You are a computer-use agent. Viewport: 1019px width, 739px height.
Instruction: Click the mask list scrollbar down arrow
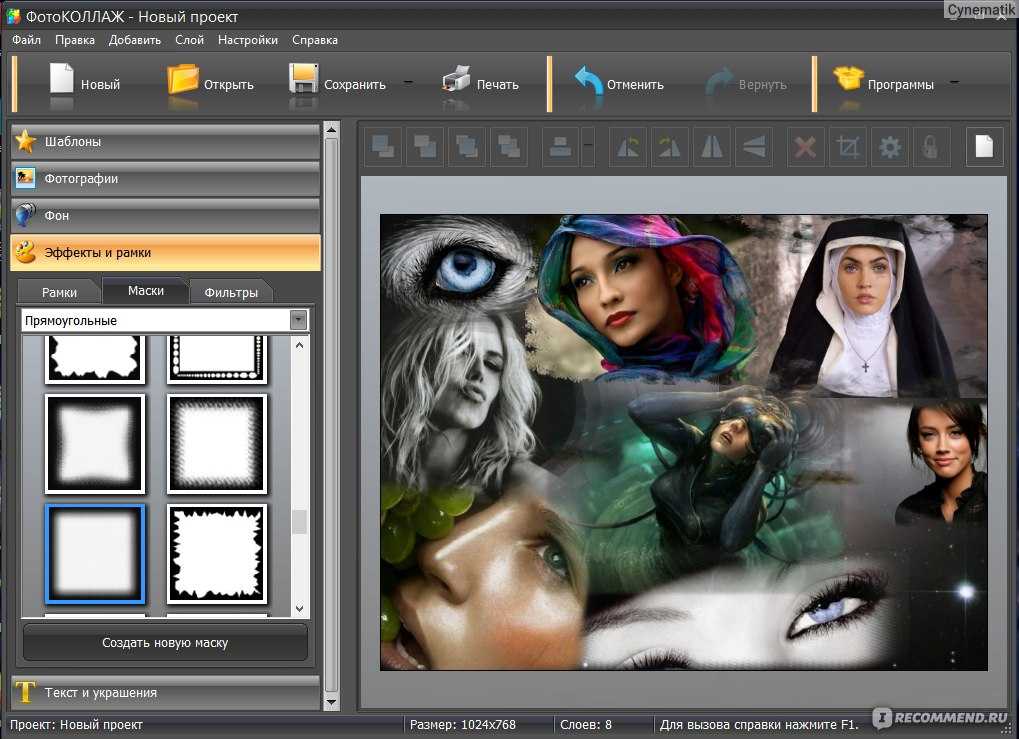(x=299, y=608)
